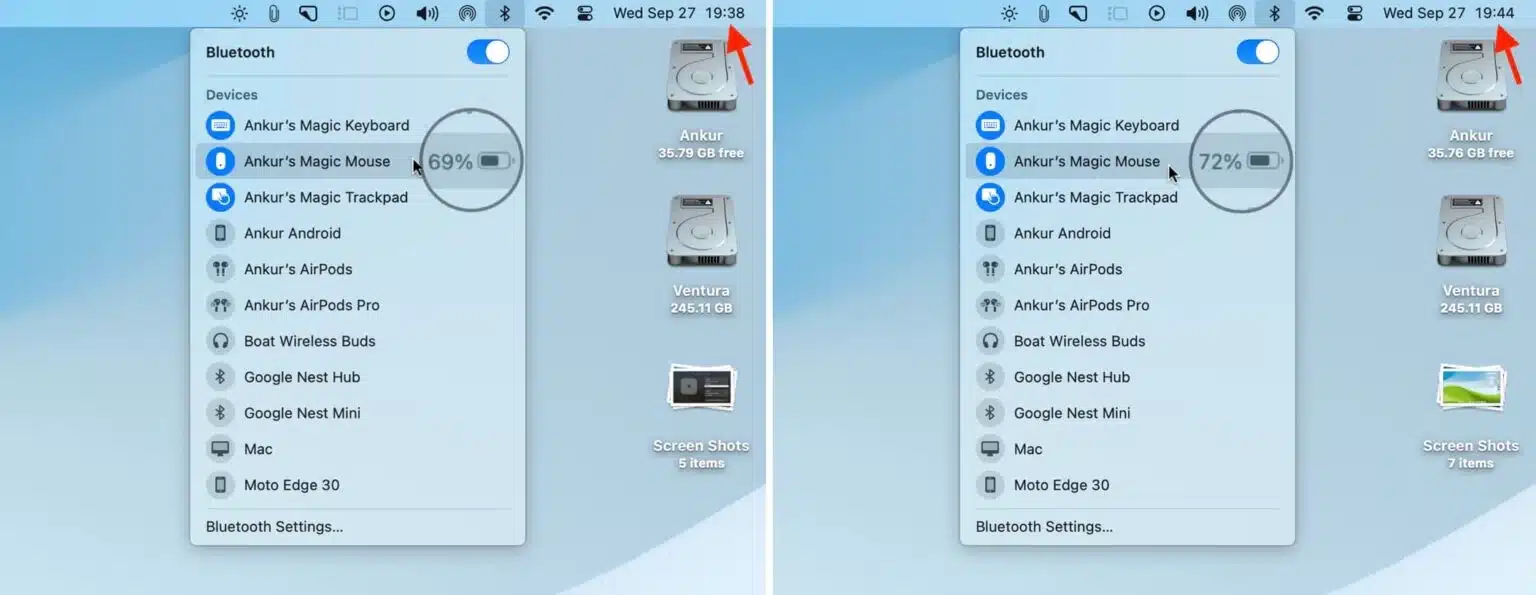Click play circle icon in 19:38 menu bar

[x=387, y=13]
